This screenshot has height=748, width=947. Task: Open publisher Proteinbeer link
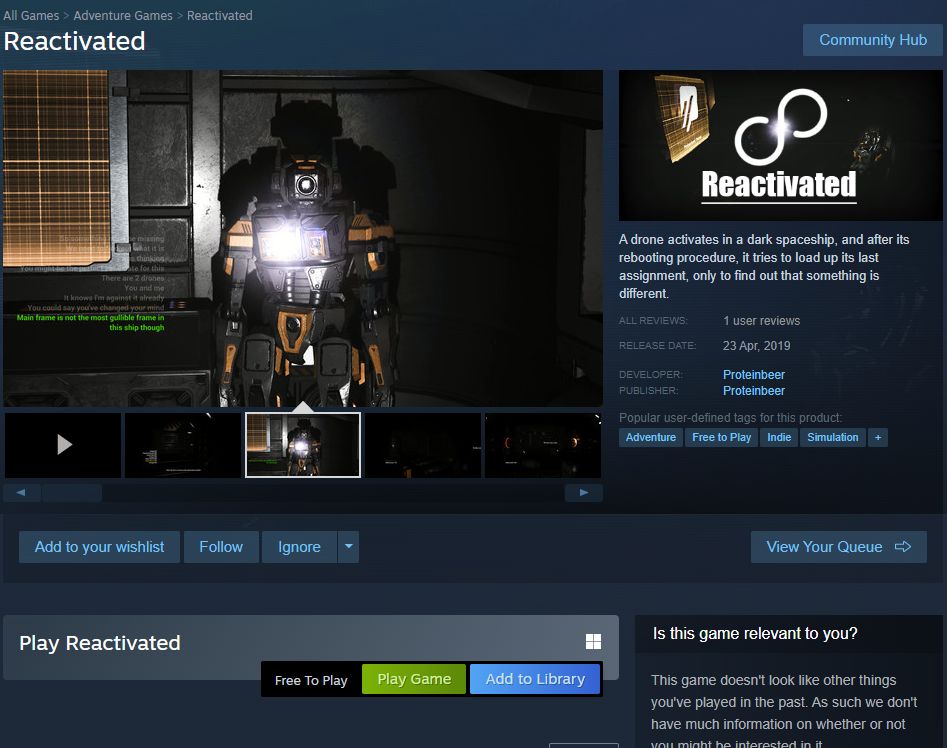(x=754, y=391)
